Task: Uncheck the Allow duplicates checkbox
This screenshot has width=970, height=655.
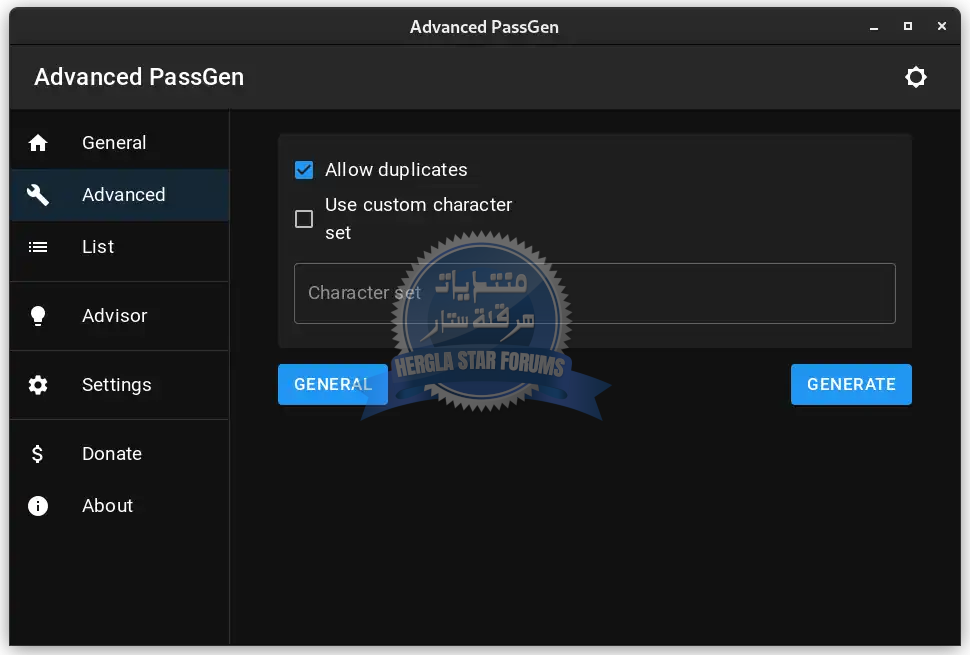Action: tap(304, 170)
